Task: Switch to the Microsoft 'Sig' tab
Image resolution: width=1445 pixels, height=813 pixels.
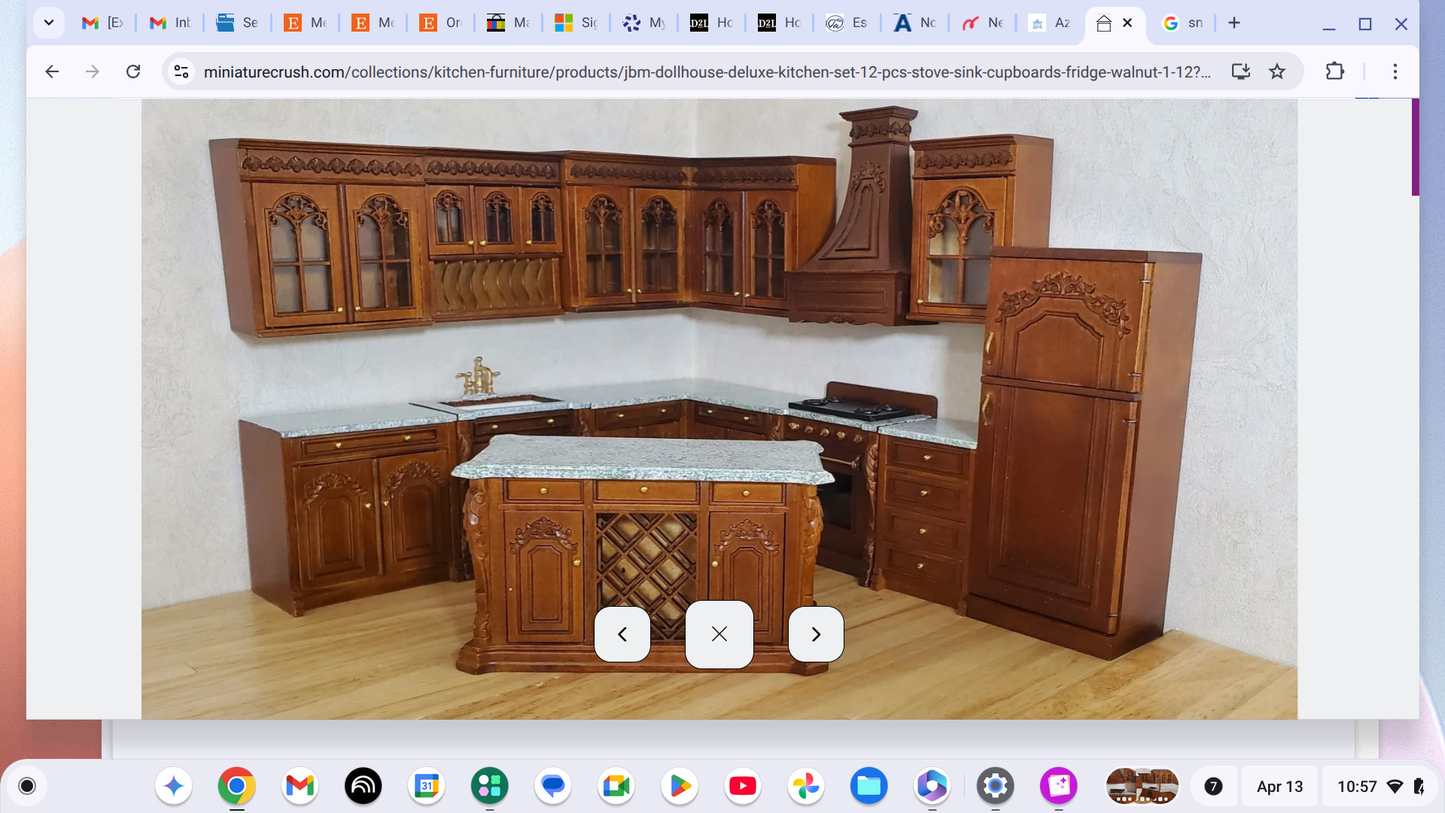Action: coord(576,22)
